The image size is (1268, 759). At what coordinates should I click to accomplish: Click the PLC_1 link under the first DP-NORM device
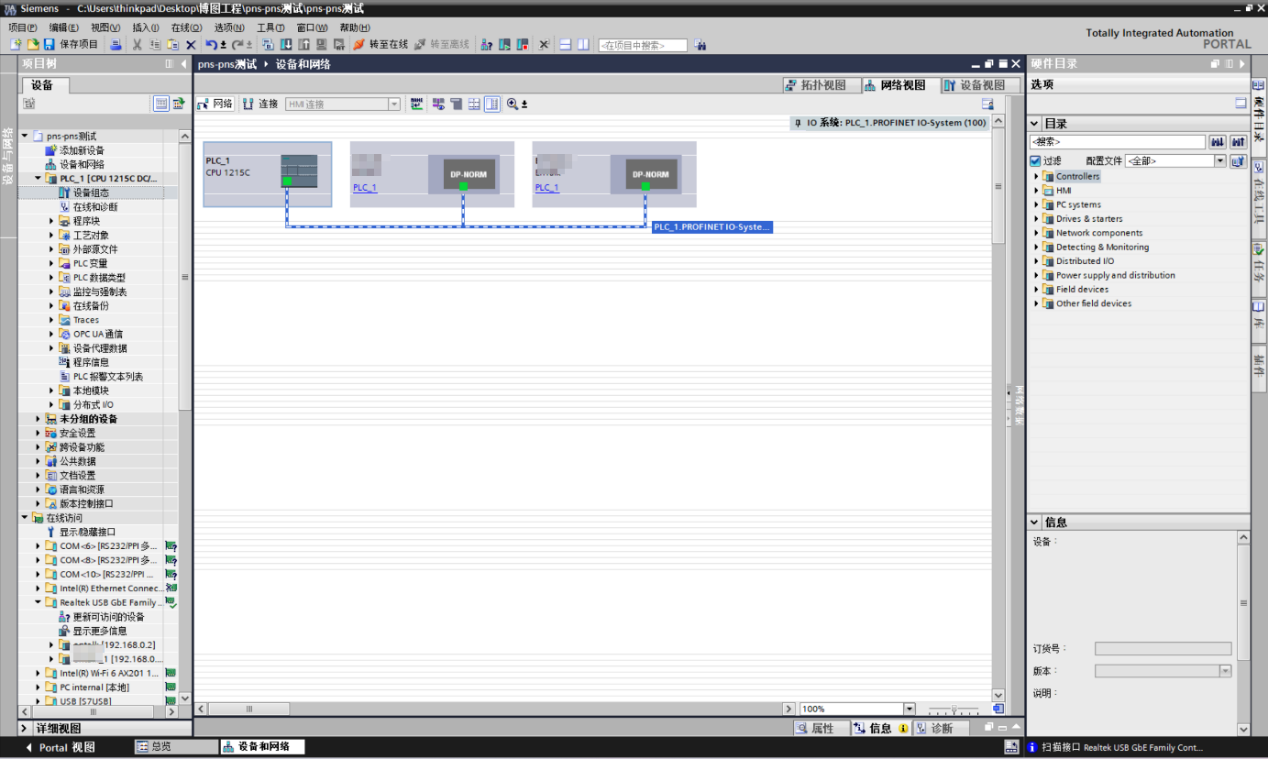pyautogui.click(x=365, y=188)
